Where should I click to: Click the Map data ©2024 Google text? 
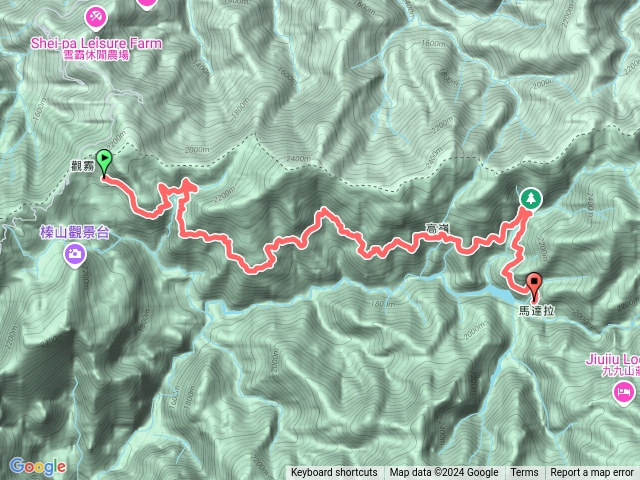[444, 473]
